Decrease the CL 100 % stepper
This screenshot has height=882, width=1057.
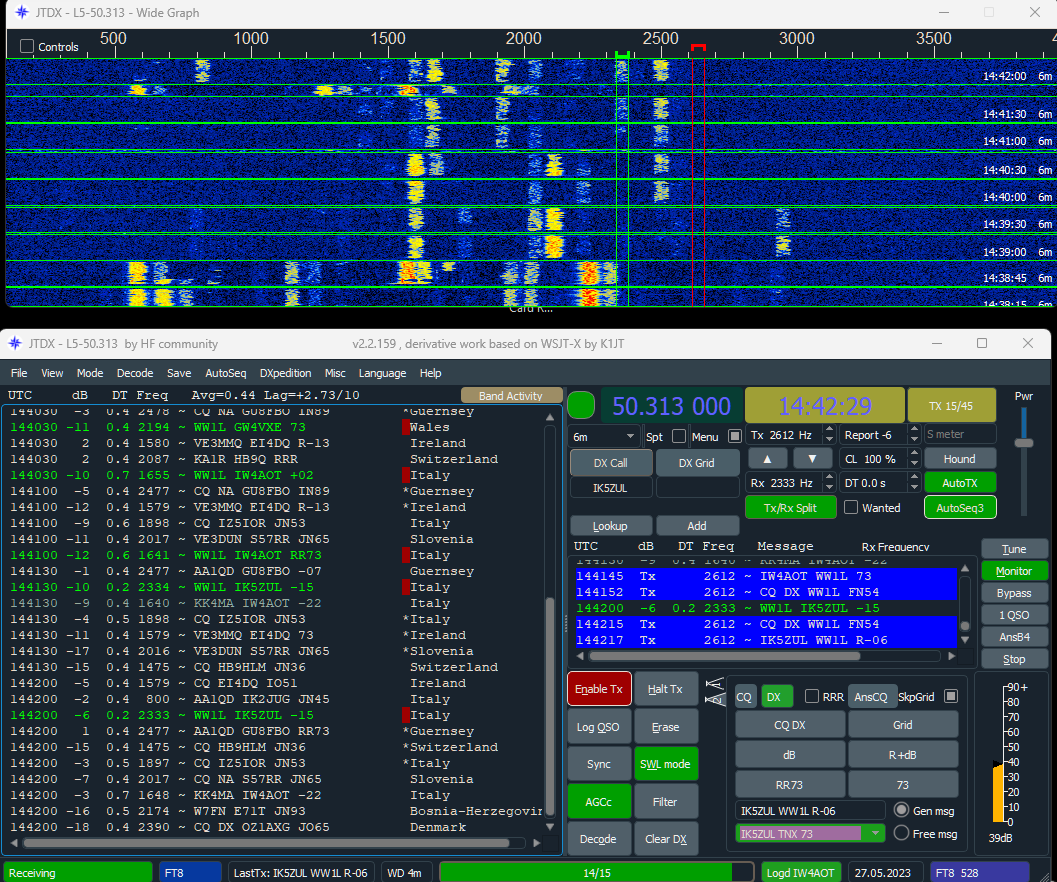tap(914, 464)
